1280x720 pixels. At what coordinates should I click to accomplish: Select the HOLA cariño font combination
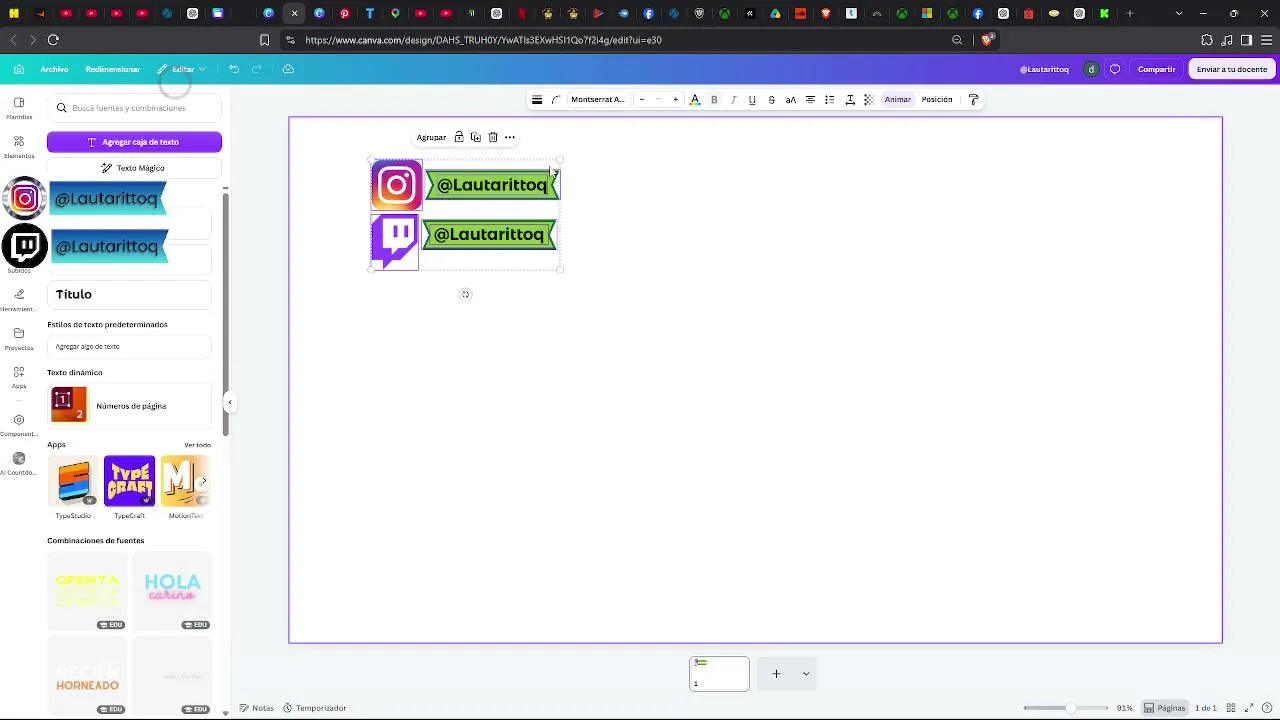pyautogui.click(x=172, y=591)
